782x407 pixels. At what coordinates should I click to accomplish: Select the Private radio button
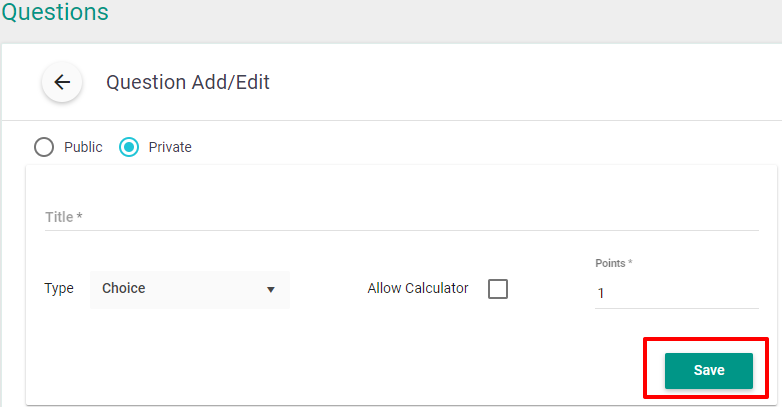(x=129, y=147)
